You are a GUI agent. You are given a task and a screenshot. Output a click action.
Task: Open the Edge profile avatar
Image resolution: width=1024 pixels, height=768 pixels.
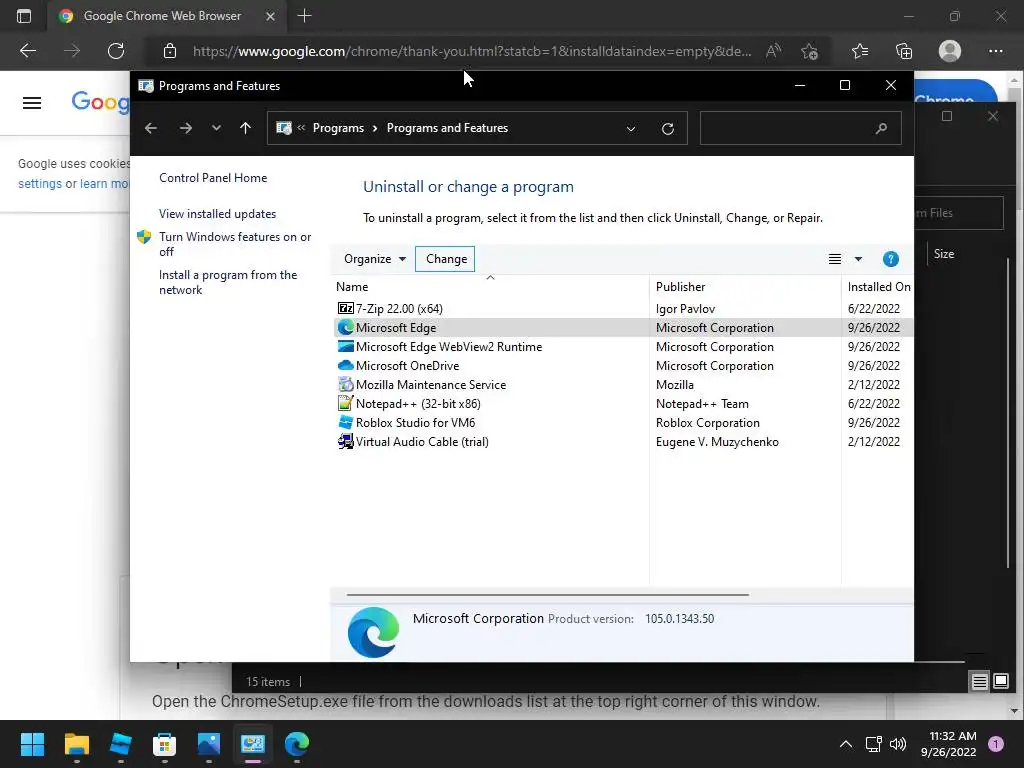(x=950, y=51)
